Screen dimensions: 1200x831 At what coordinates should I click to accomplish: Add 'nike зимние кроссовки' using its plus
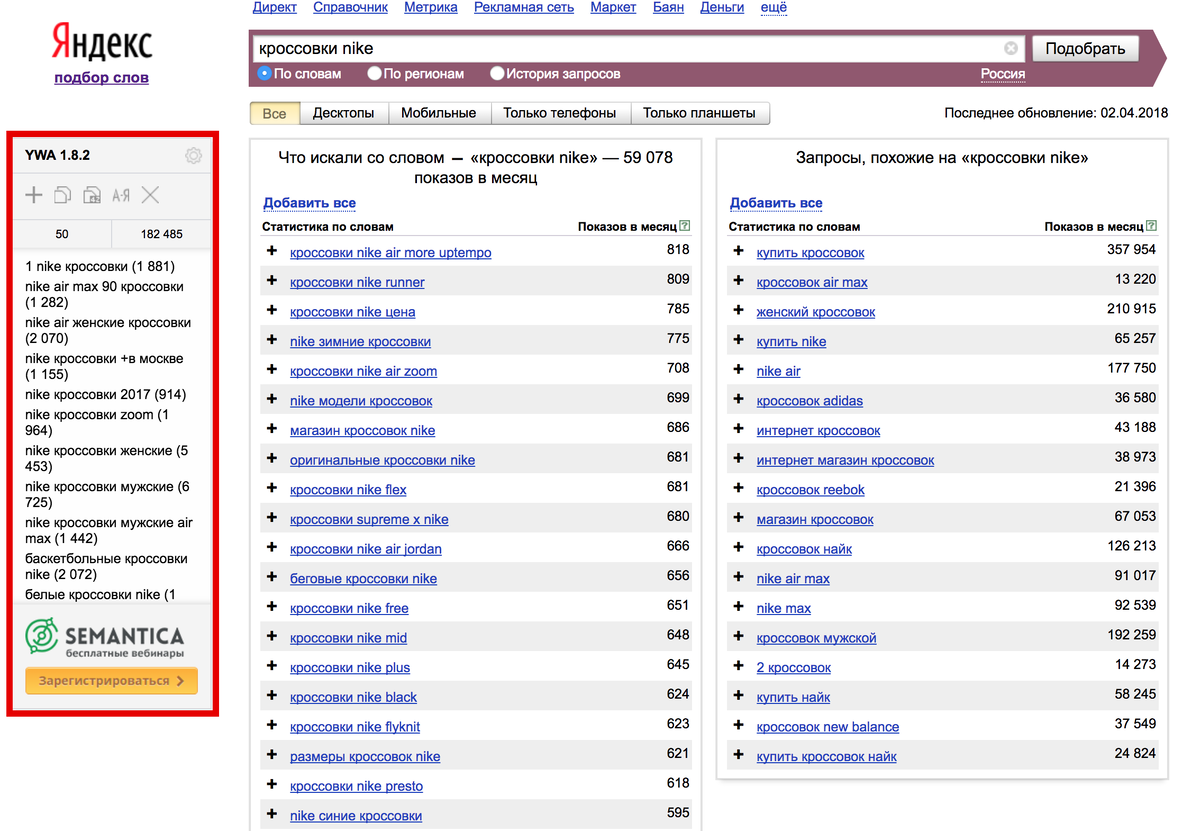271,340
